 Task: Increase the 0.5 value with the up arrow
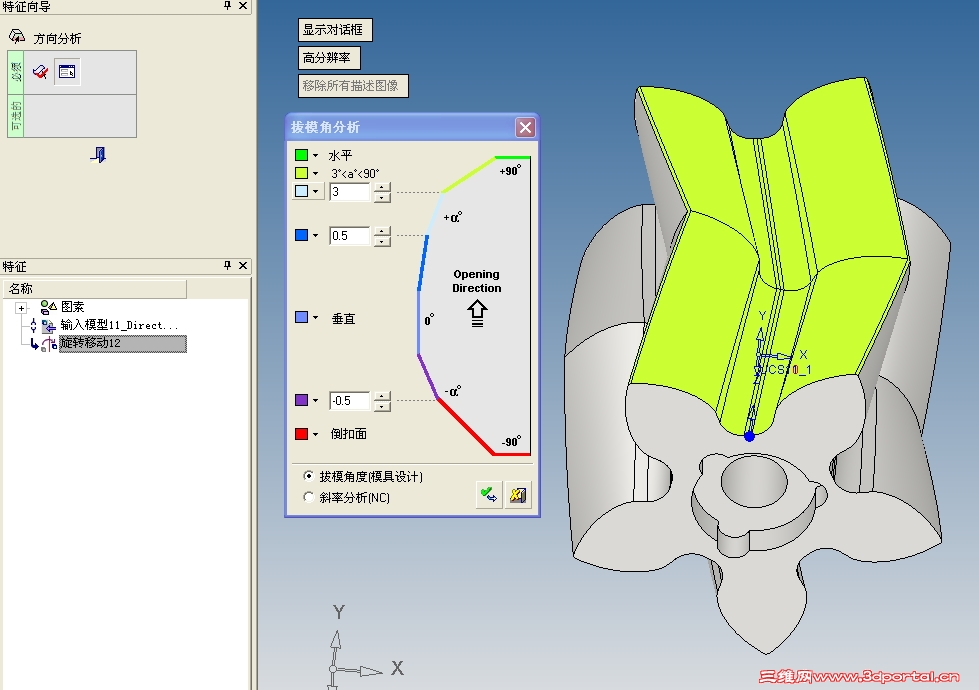[x=382, y=231]
